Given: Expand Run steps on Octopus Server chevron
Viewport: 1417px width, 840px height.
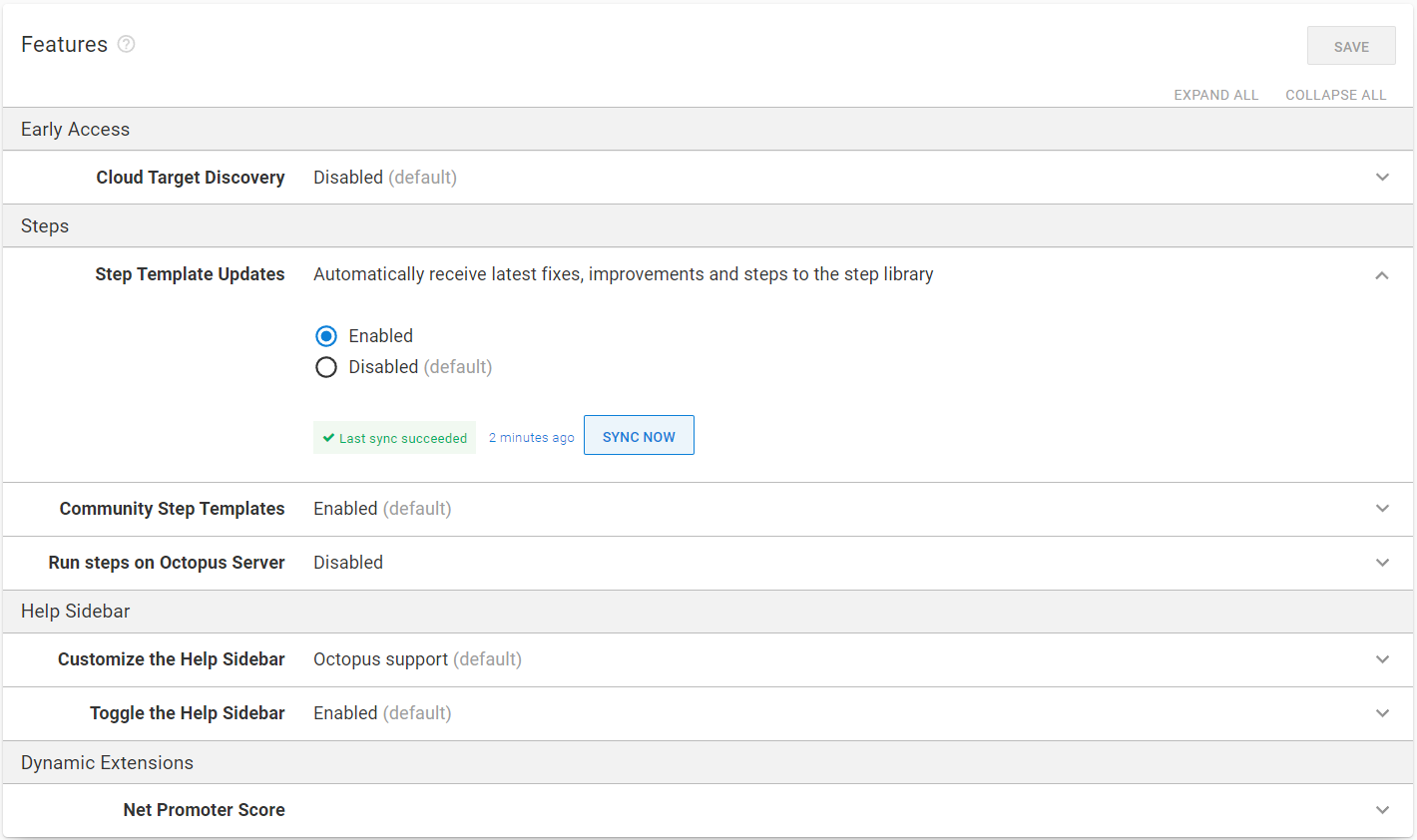Looking at the screenshot, I should (x=1382, y=563).
